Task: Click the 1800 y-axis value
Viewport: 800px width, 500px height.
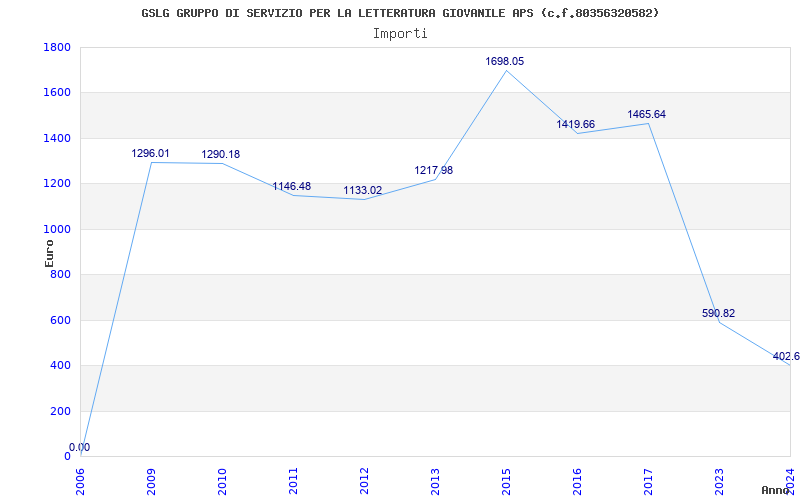Action: tap(57, 47)
